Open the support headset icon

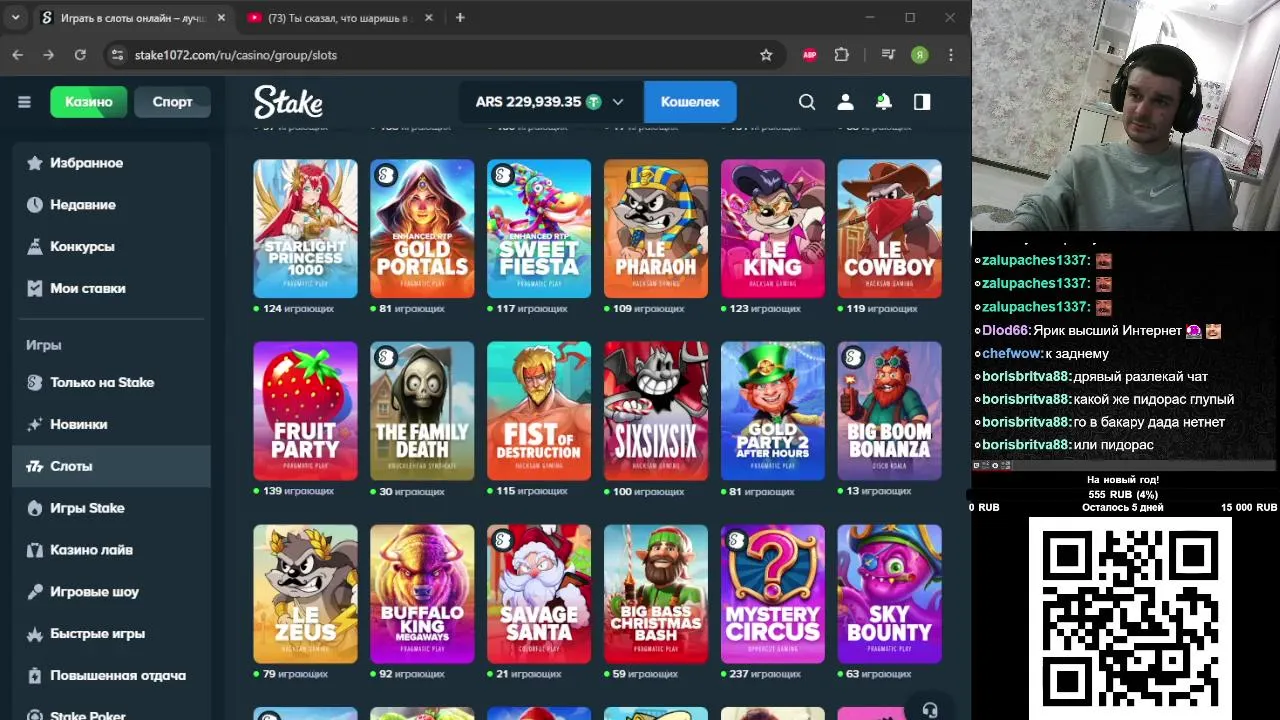(930, 710)
